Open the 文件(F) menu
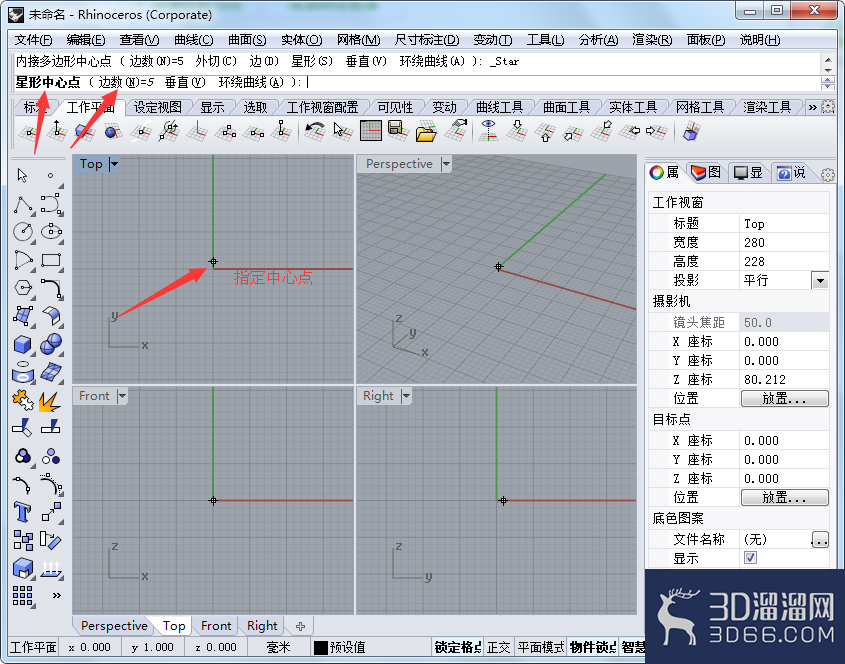The width and height of the screenshot is (845, 664). (x=33, y=40)
